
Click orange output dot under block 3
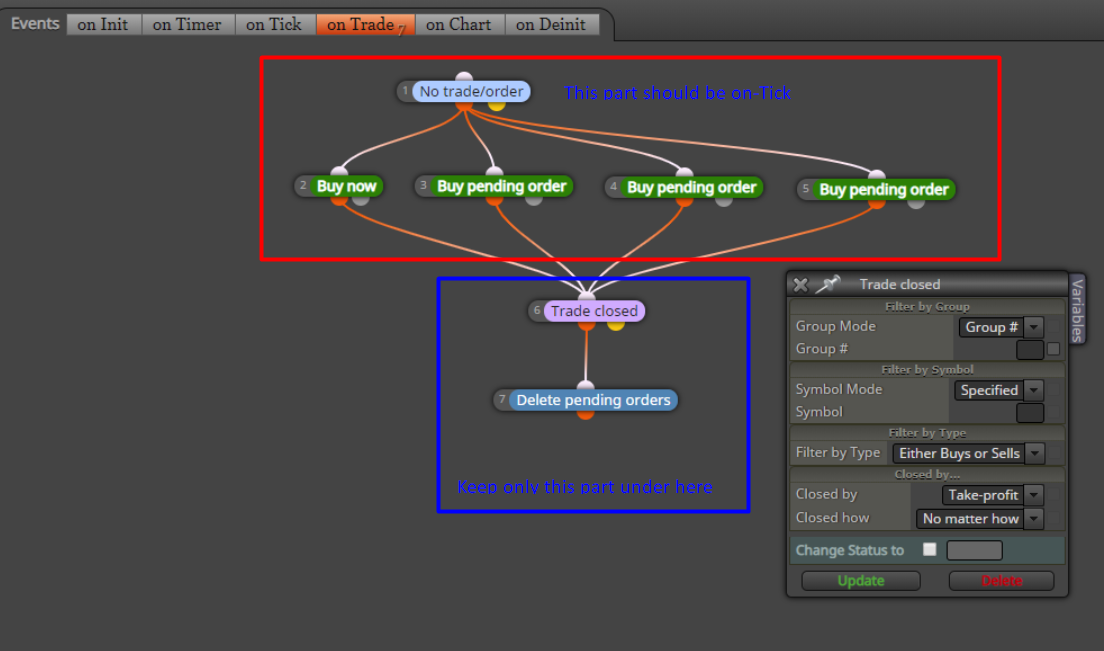(x=494, y=201)
